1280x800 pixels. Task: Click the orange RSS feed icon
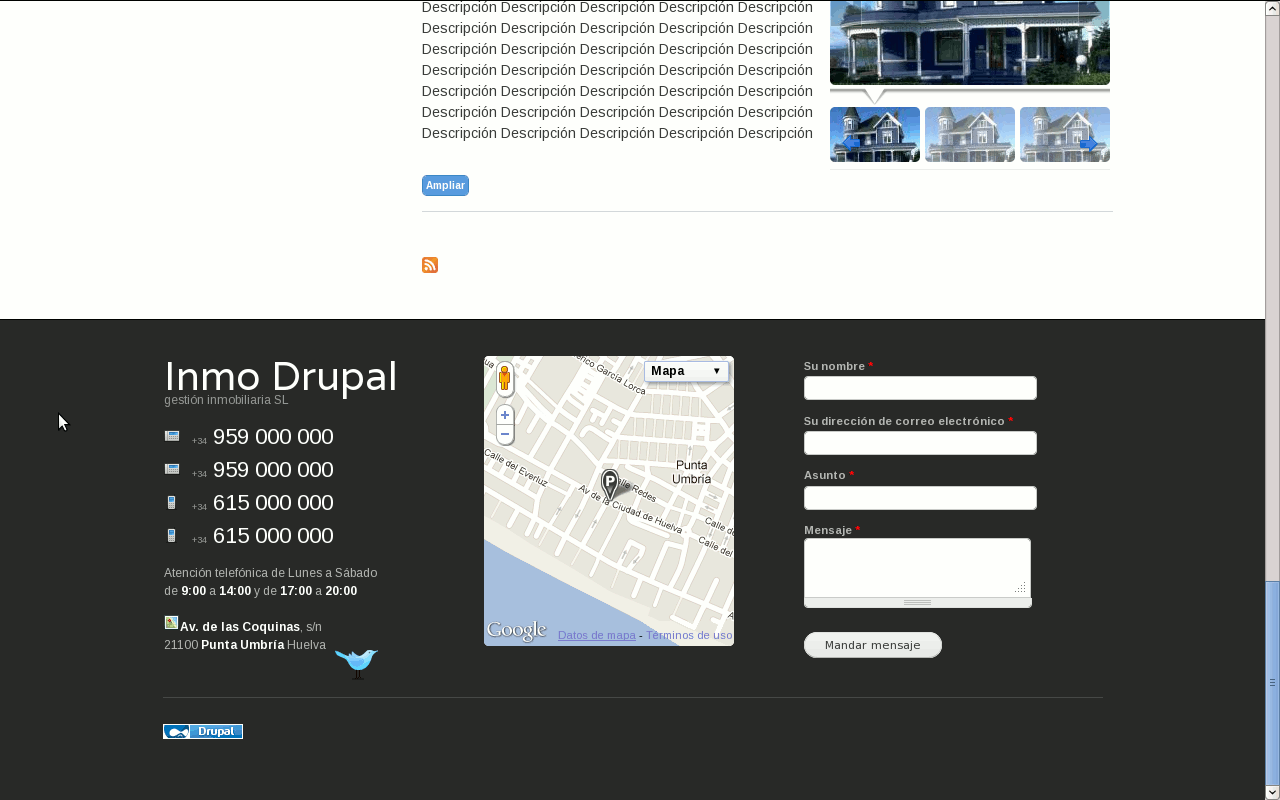(430, 265)
